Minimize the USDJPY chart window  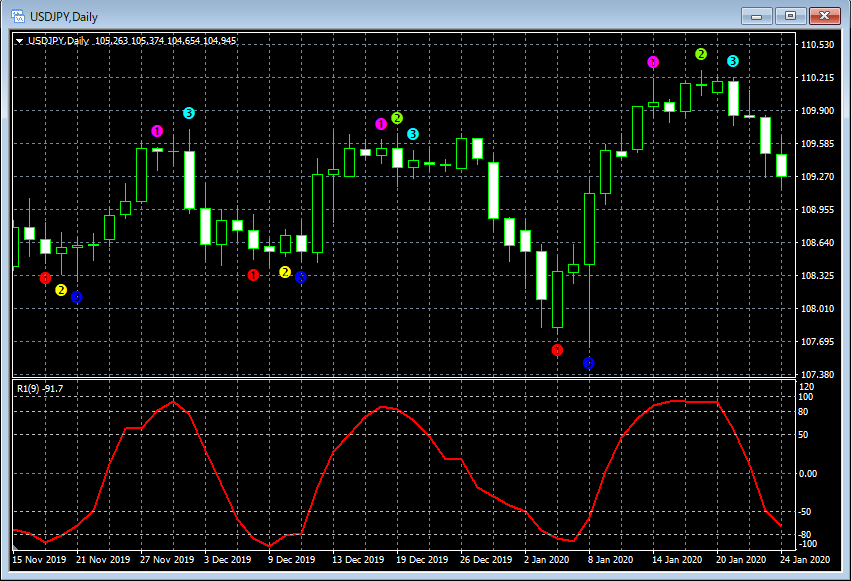[x=757, y=15]
